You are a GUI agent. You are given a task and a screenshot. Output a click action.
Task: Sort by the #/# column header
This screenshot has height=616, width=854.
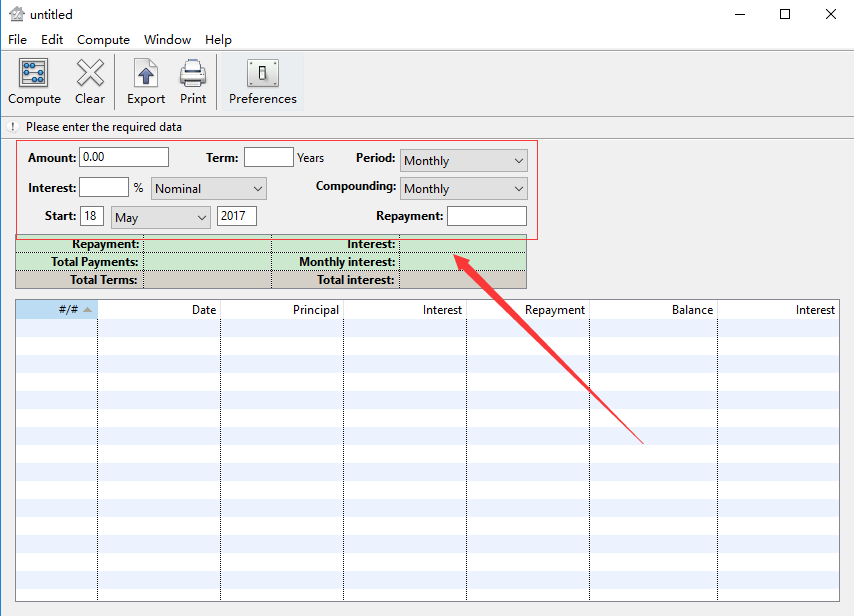coord(55,309)
